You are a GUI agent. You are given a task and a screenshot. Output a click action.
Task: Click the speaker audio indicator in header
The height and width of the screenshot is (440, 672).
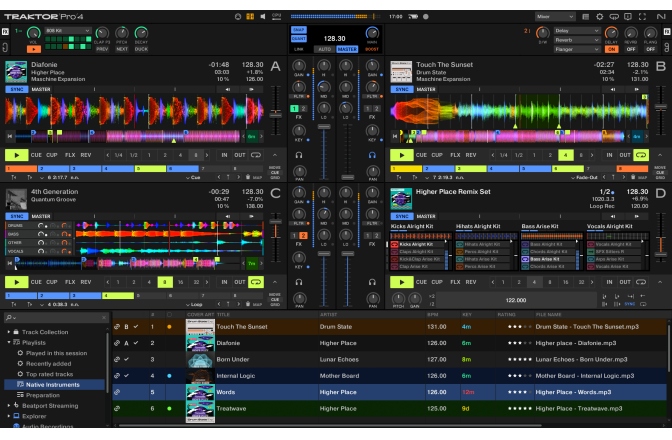click(x=263, y=17)
